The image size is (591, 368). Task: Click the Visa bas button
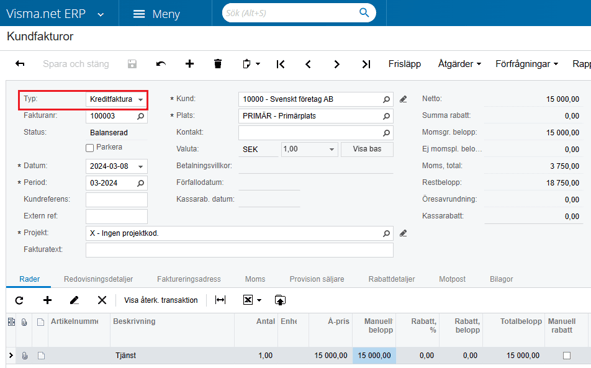367,149
